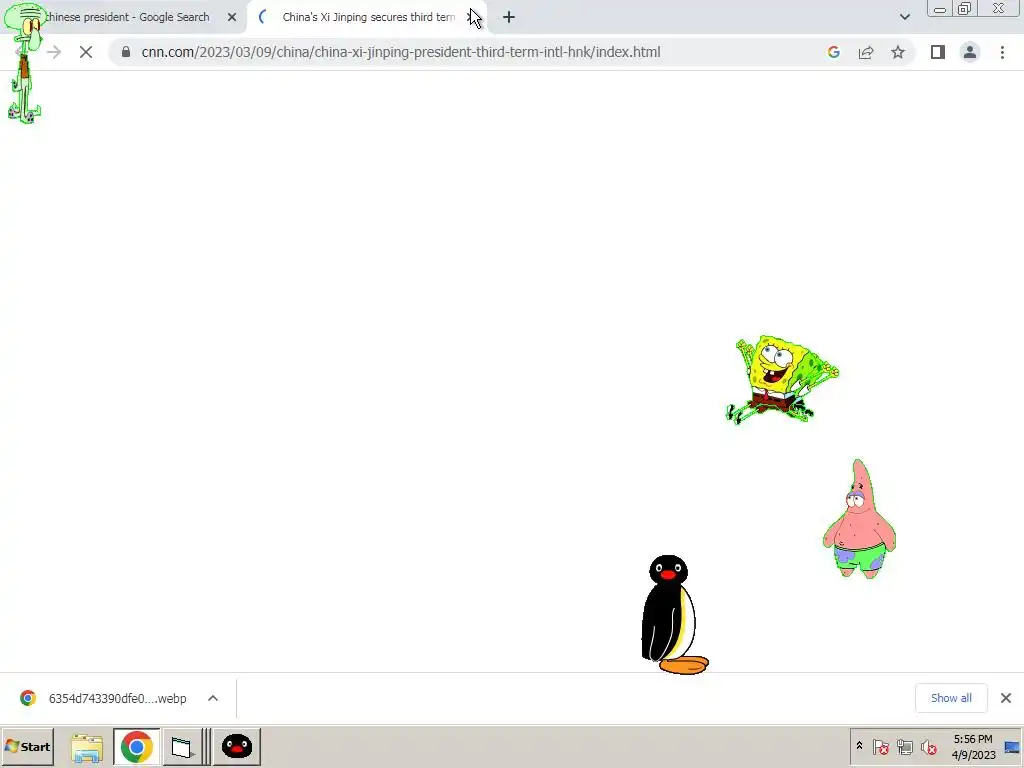1024x768 pixels.
Task: Stop loading the CNN page
Action: click(x=86, y=52)
